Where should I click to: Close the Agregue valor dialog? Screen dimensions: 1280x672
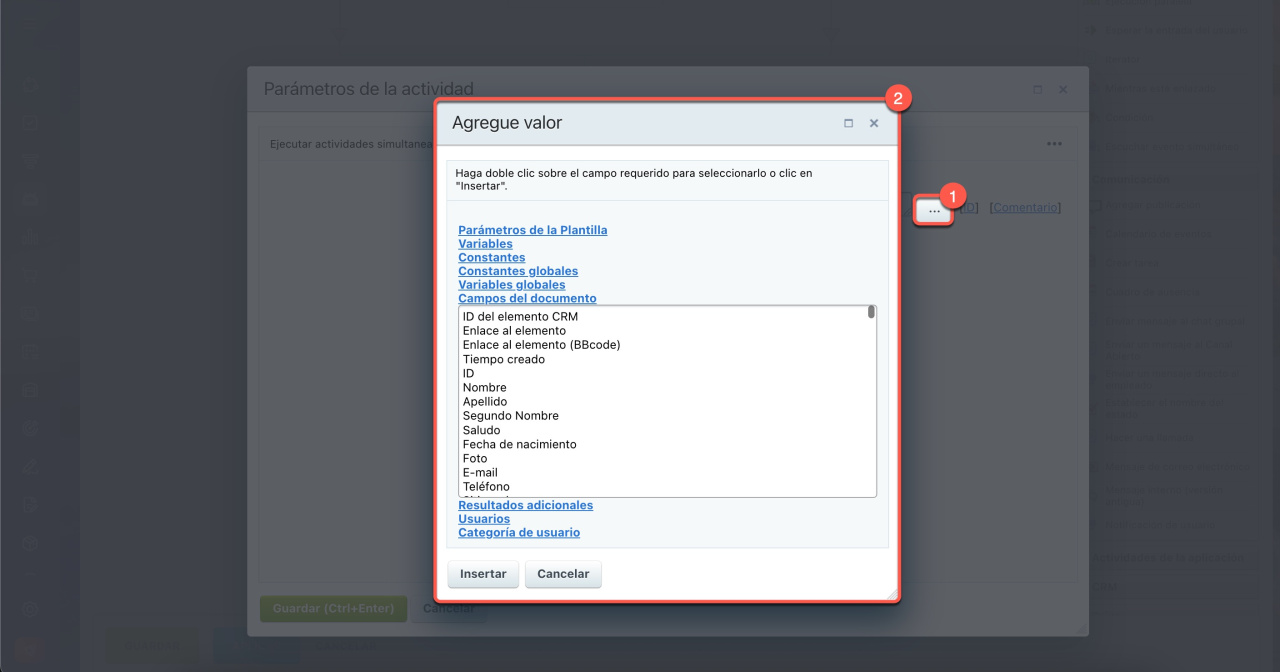(x=874, y=123)
